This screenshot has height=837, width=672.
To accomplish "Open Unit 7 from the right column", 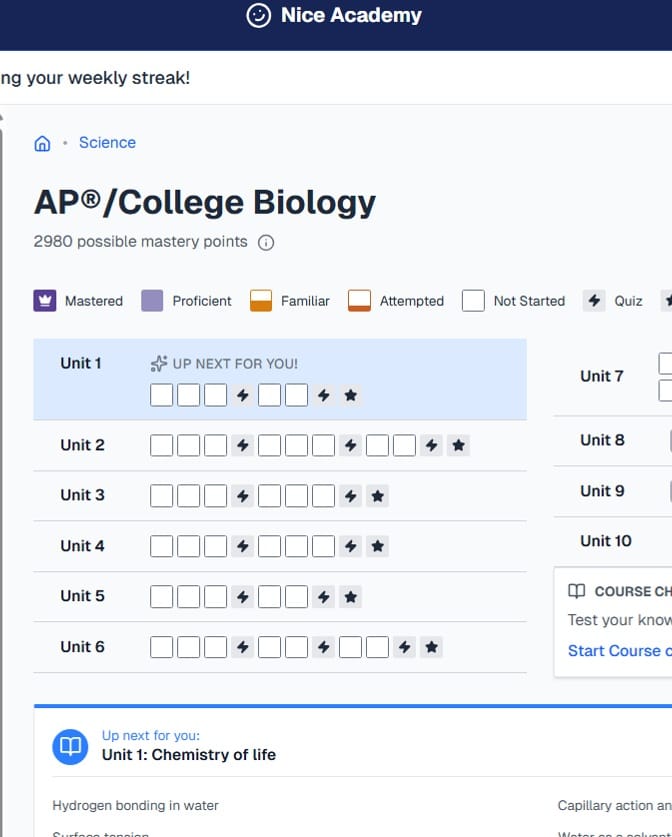I will (602, 376).
